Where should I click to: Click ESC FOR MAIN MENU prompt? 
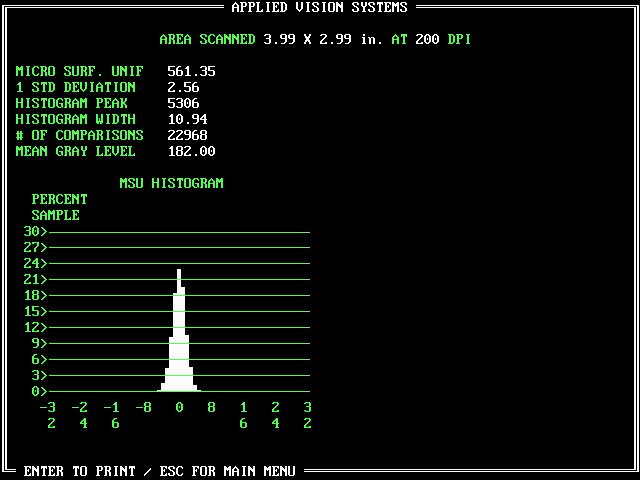pos(227,471)
